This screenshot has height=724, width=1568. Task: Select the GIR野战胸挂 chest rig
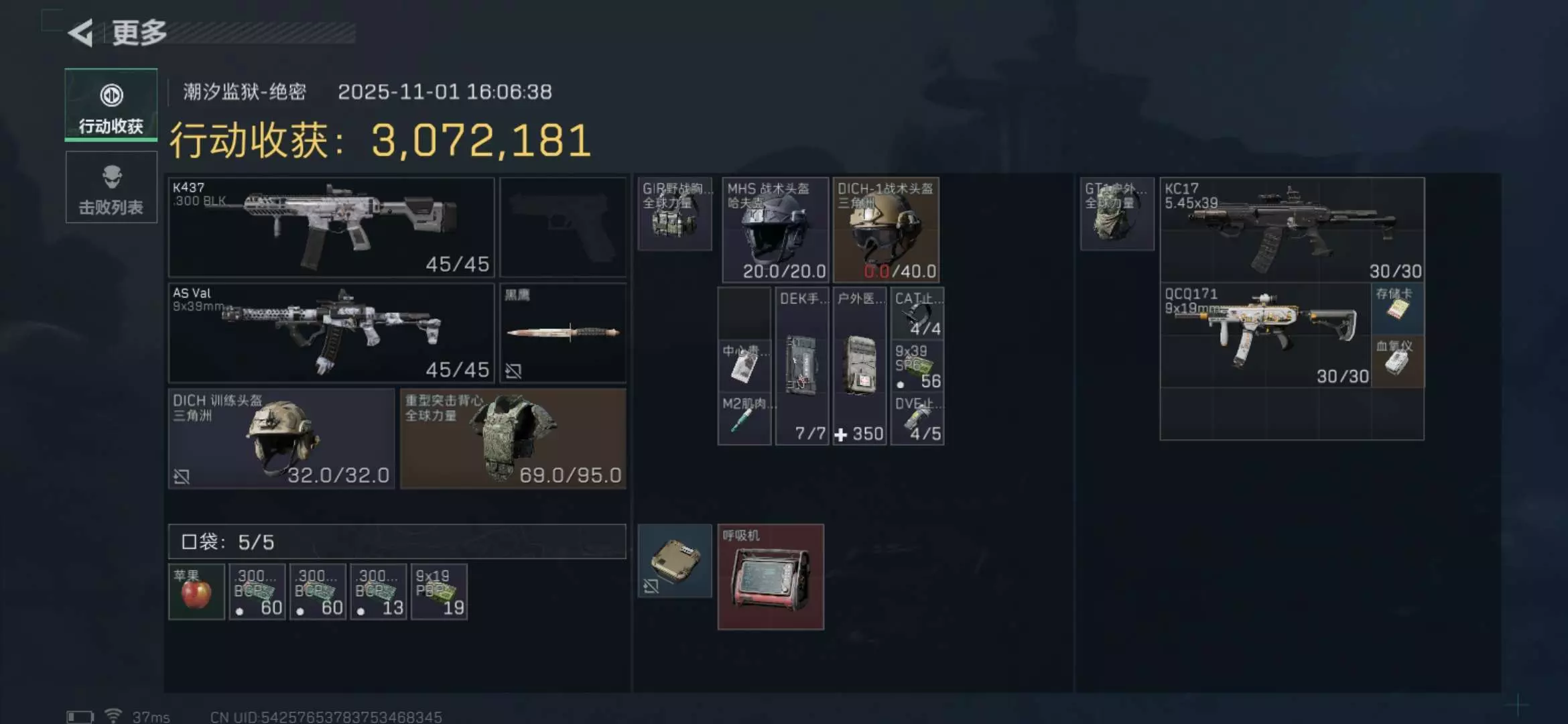click(675, 214)
